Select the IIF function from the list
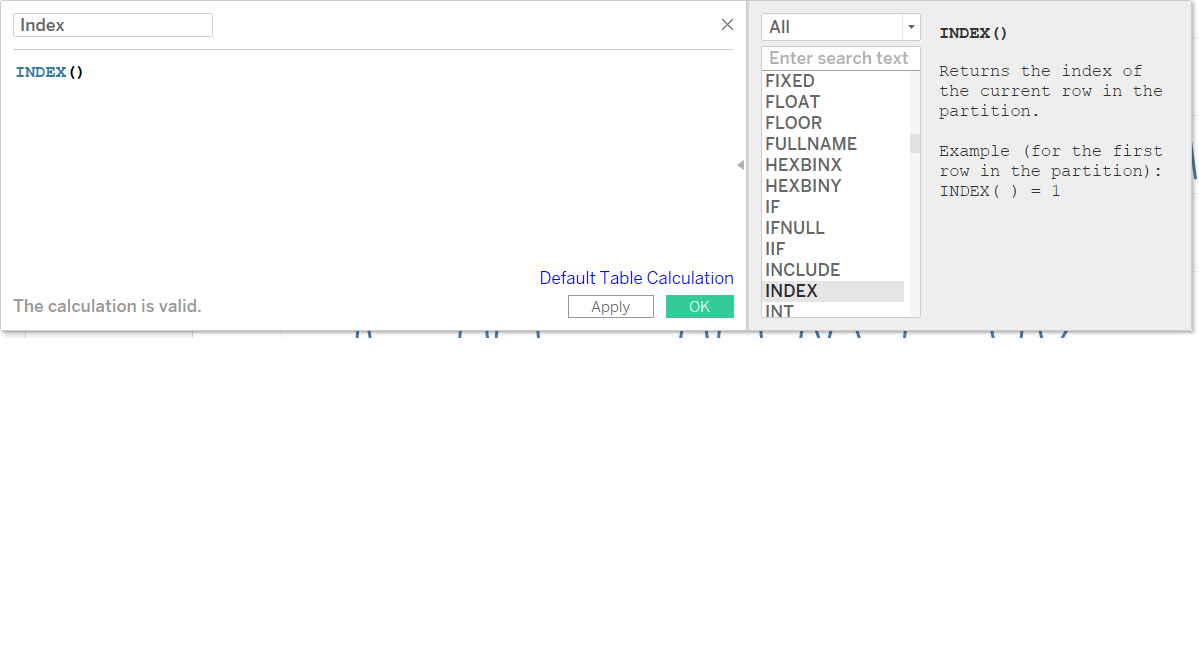Viewport: 1199px width, 648px height. coord(774,248)
